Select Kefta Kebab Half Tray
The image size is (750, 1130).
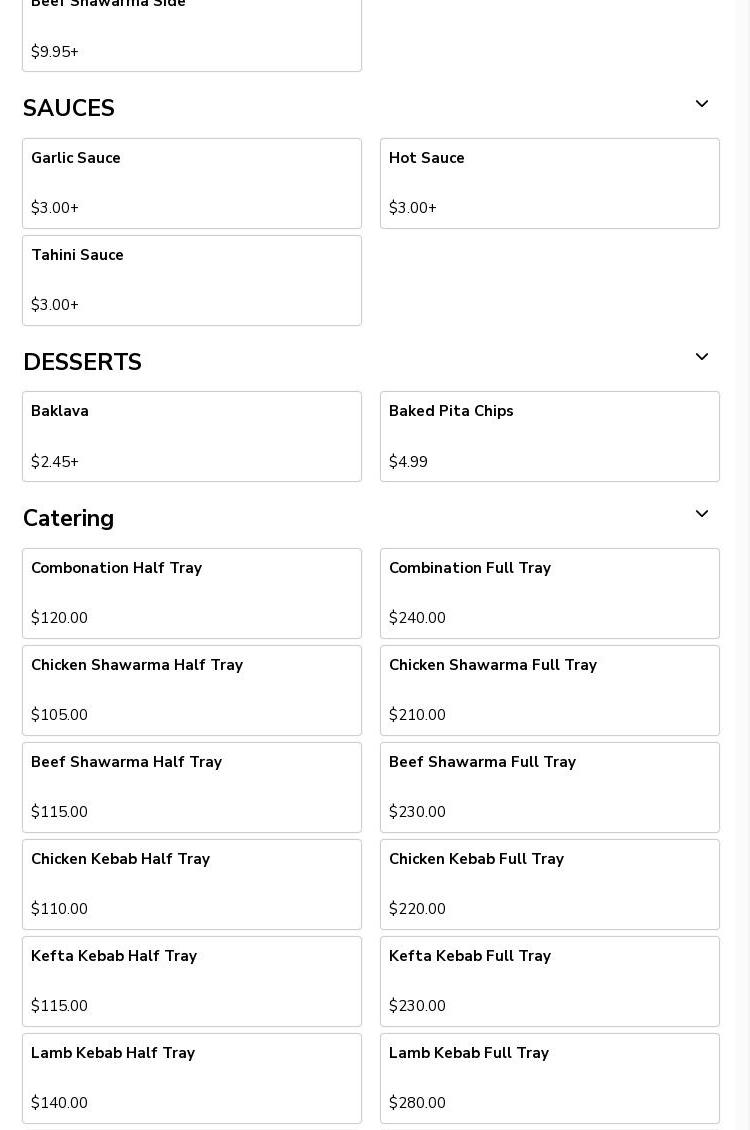pyautogui.click(x=192, y=981)
